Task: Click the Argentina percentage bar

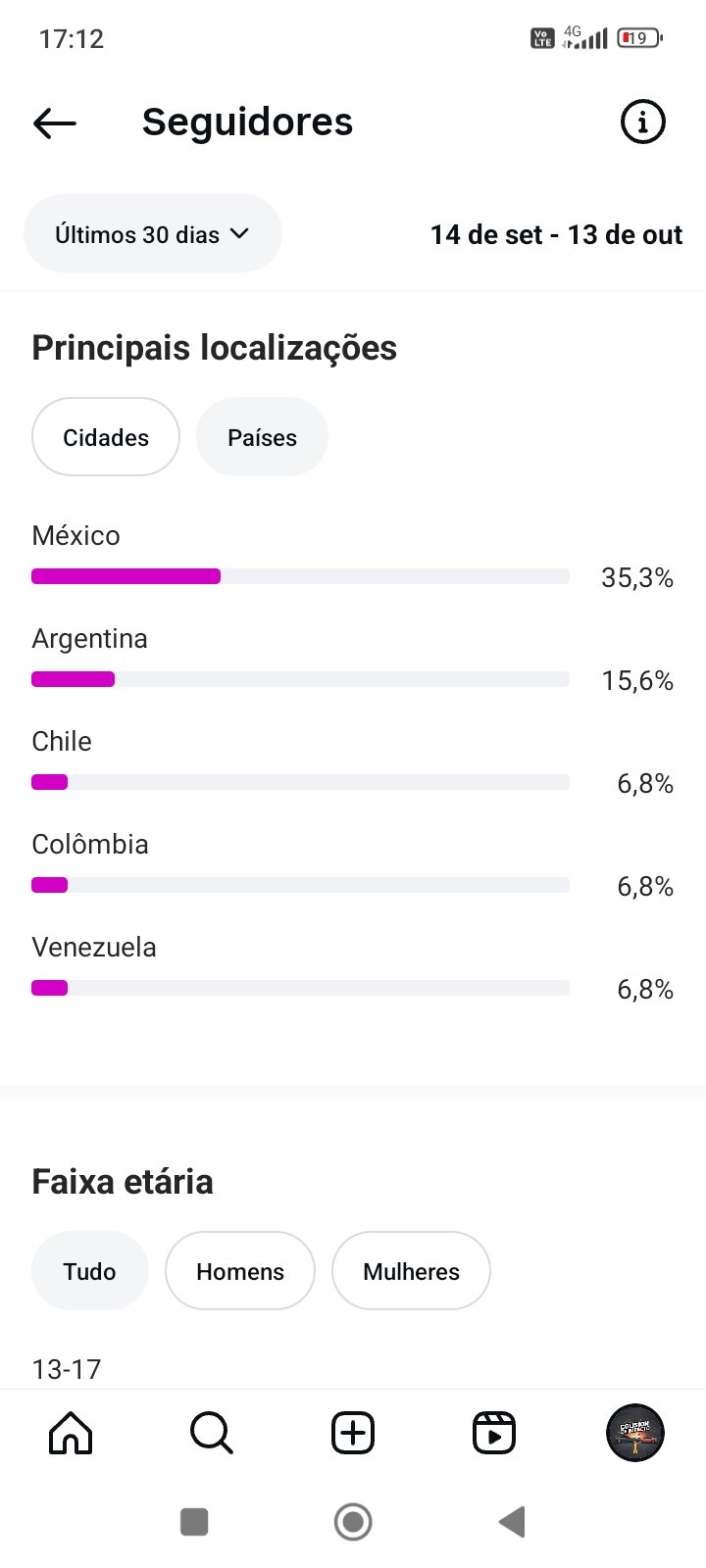Action: [x=300, y=679]
